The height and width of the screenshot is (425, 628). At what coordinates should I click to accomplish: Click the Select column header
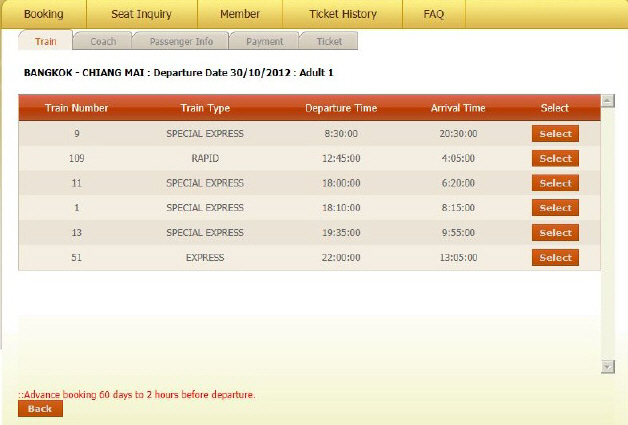click(554, 108)
